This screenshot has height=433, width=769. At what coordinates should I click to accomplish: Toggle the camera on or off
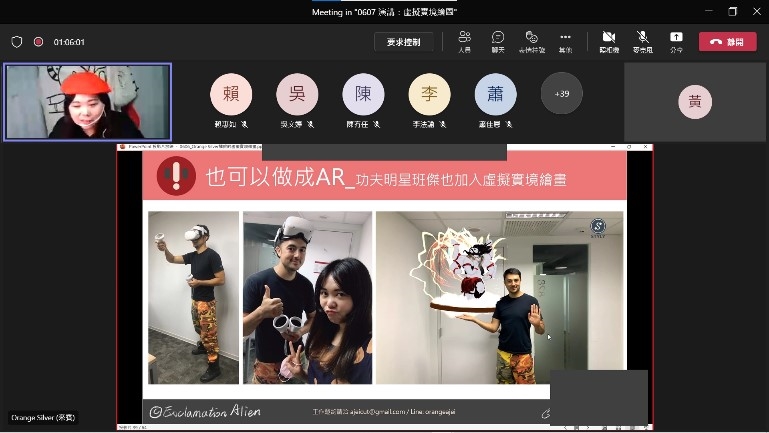(609, 40)
